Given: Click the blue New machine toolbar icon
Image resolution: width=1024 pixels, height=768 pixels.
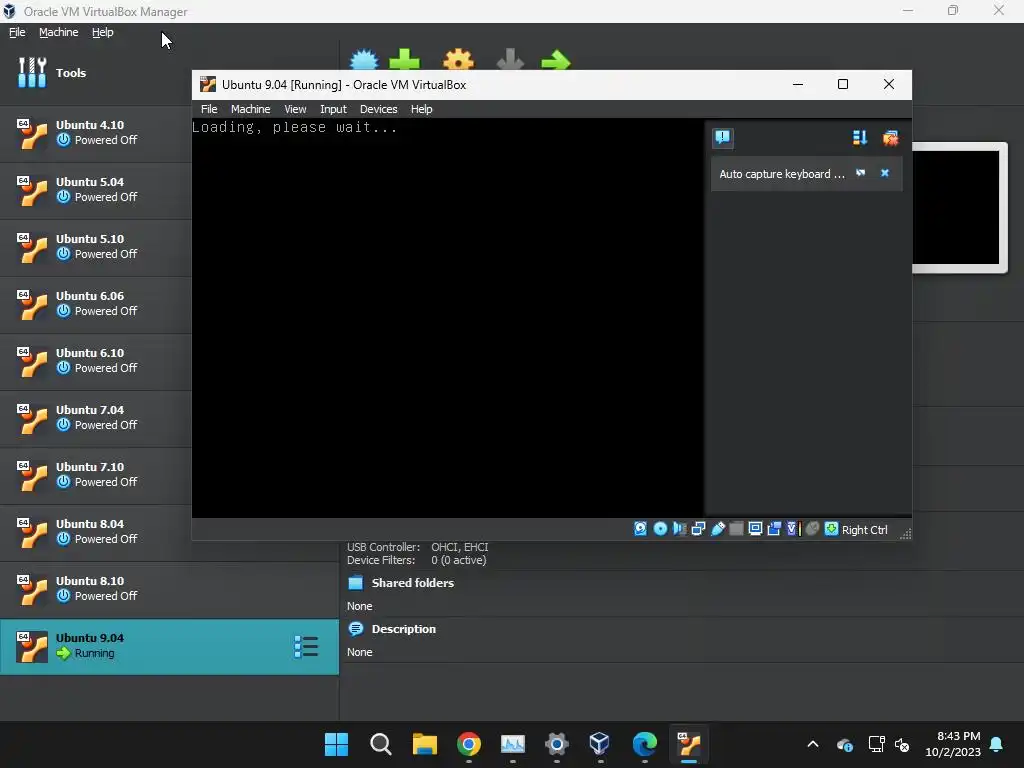Looking at the screenshot, I should (364, 60).
